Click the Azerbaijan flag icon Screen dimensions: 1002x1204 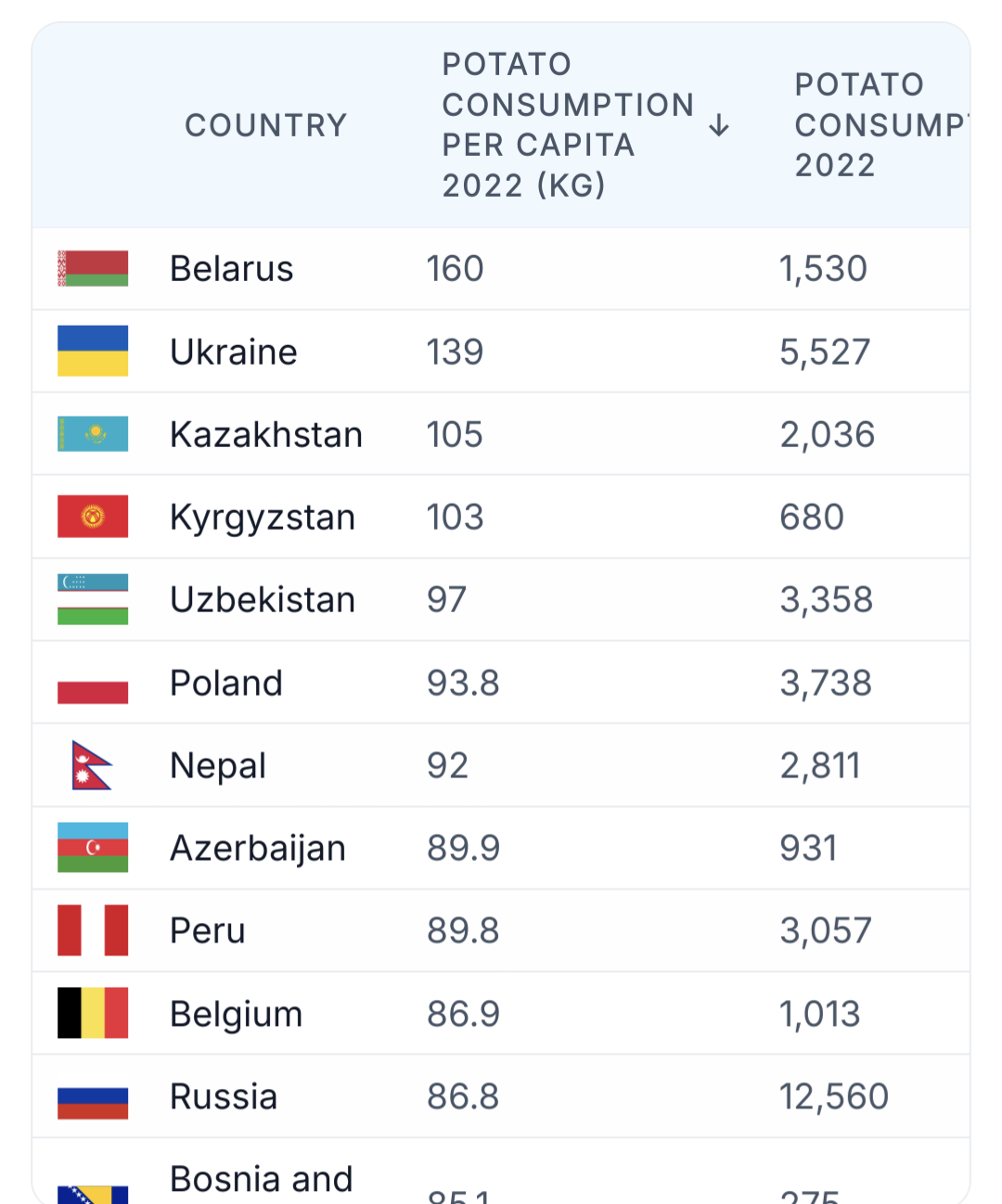point(93,848)
